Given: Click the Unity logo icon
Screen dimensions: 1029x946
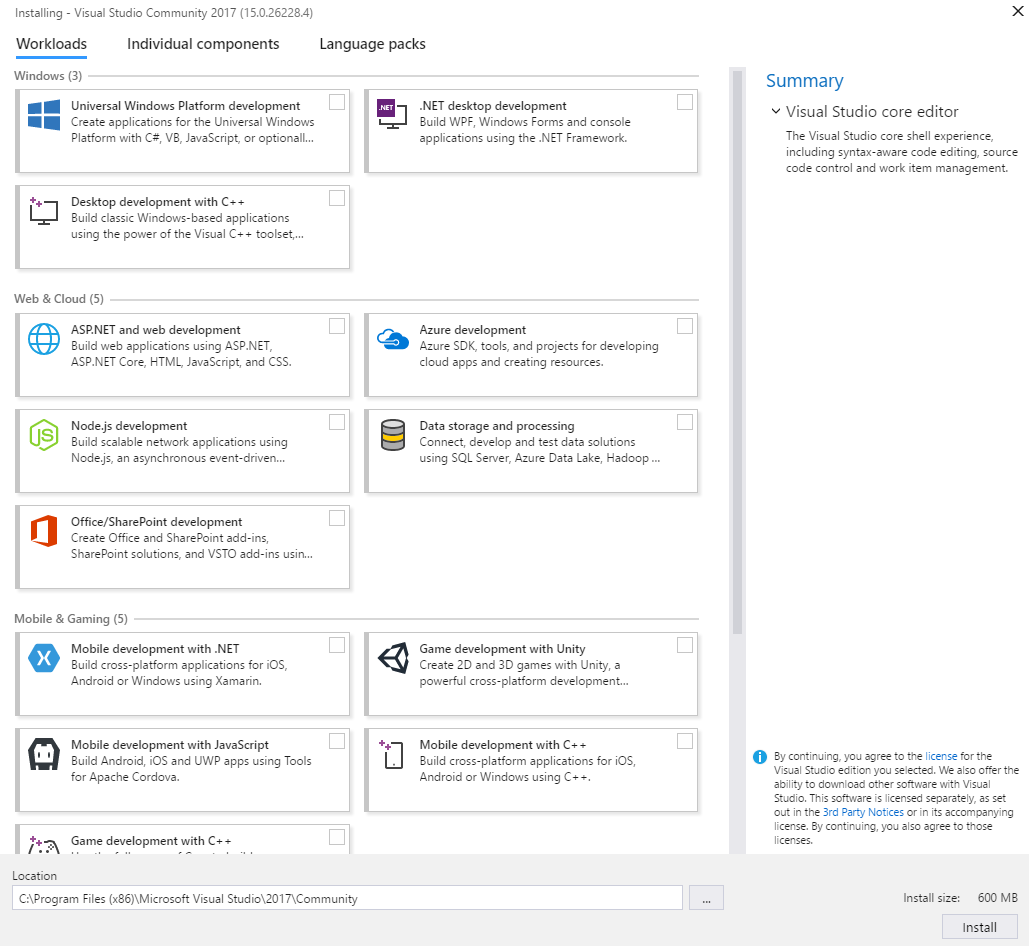Looking at the screenshot, I should (393, 657).
